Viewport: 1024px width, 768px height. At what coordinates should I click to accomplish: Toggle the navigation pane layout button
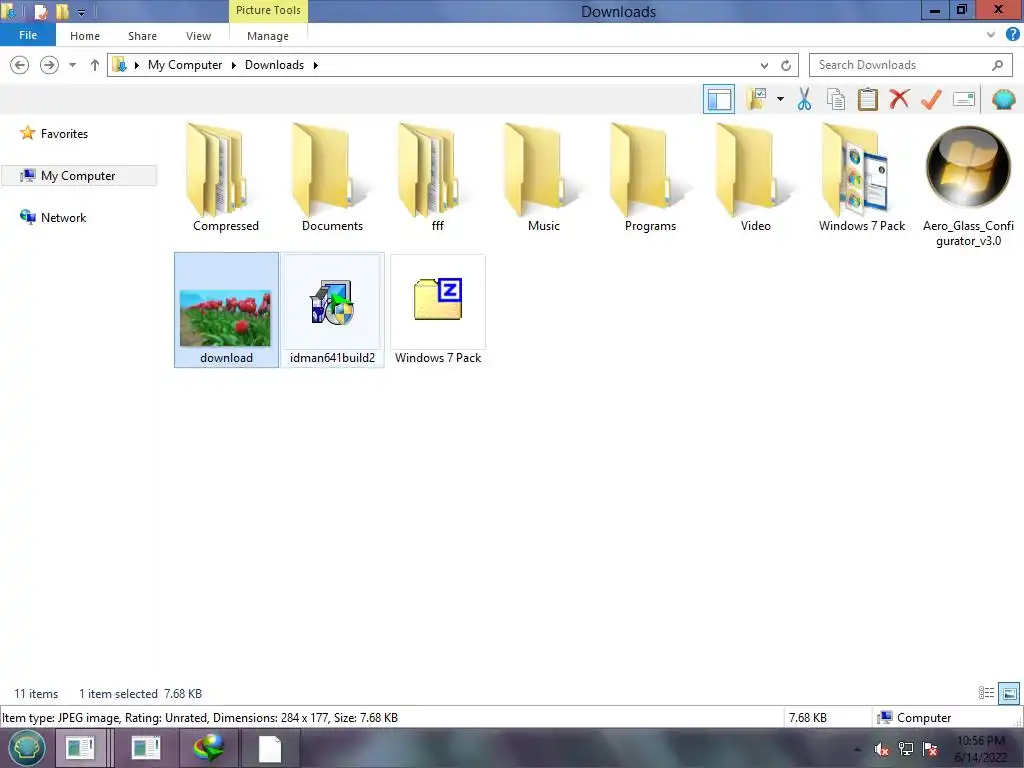coord(718,99)
